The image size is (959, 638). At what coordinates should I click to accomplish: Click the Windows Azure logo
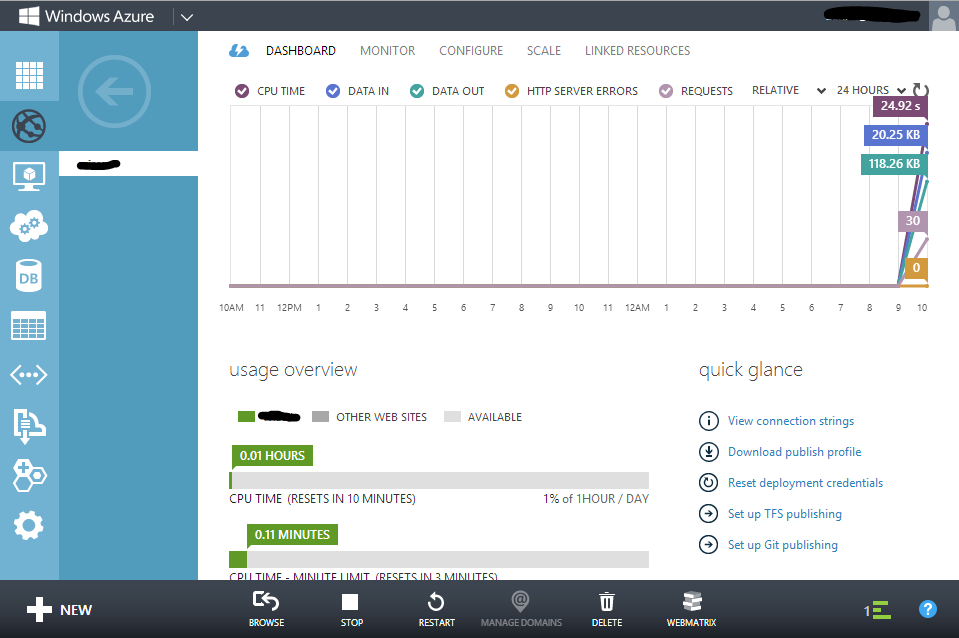(x=86, y=16)
